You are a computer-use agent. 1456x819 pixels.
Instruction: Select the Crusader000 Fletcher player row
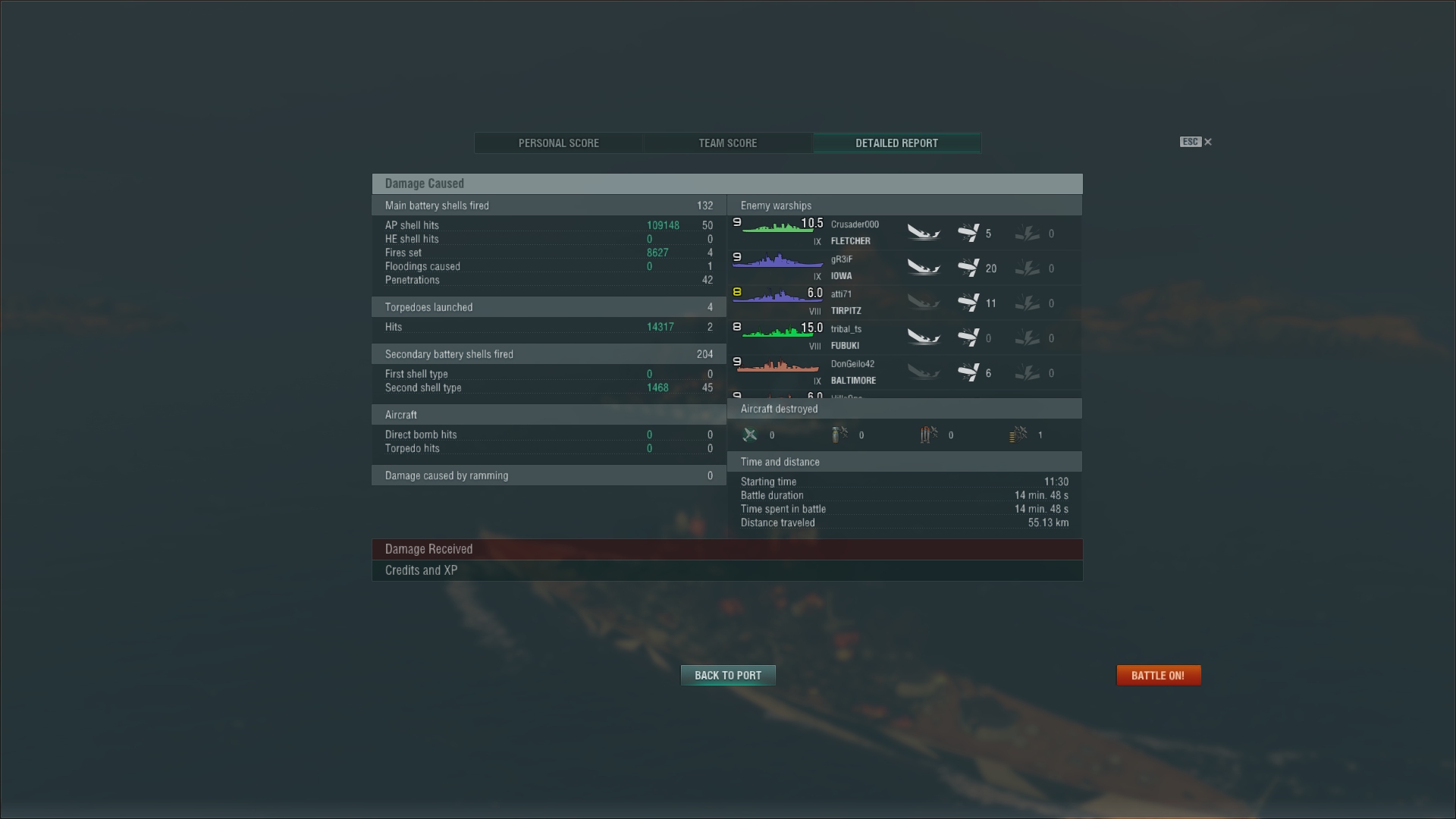tap(905, 233)
